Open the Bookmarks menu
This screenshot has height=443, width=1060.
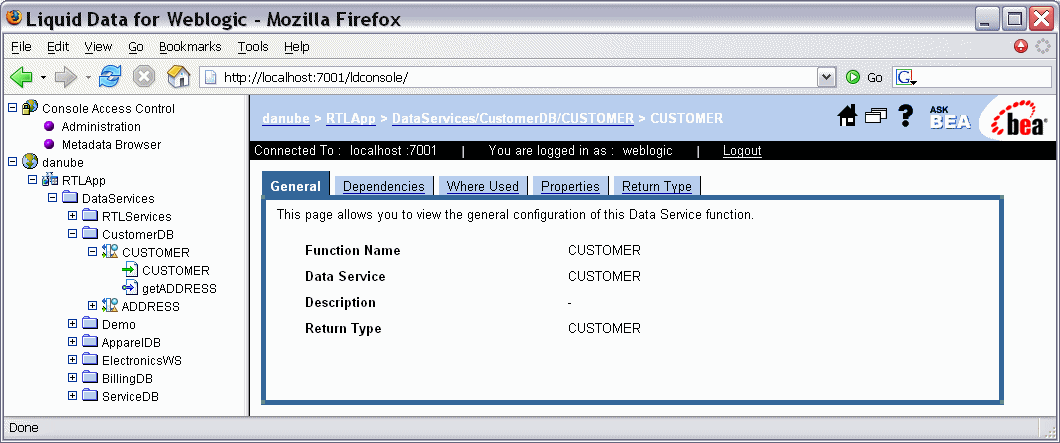click(x=190, y=47)
